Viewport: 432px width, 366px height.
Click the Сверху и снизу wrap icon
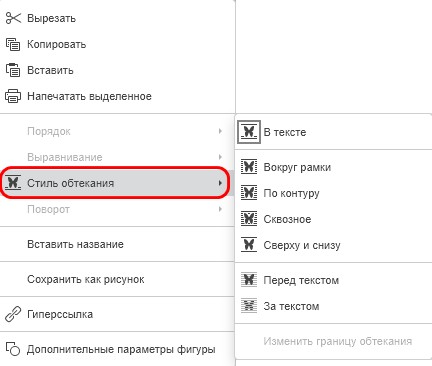coord(249,245)
